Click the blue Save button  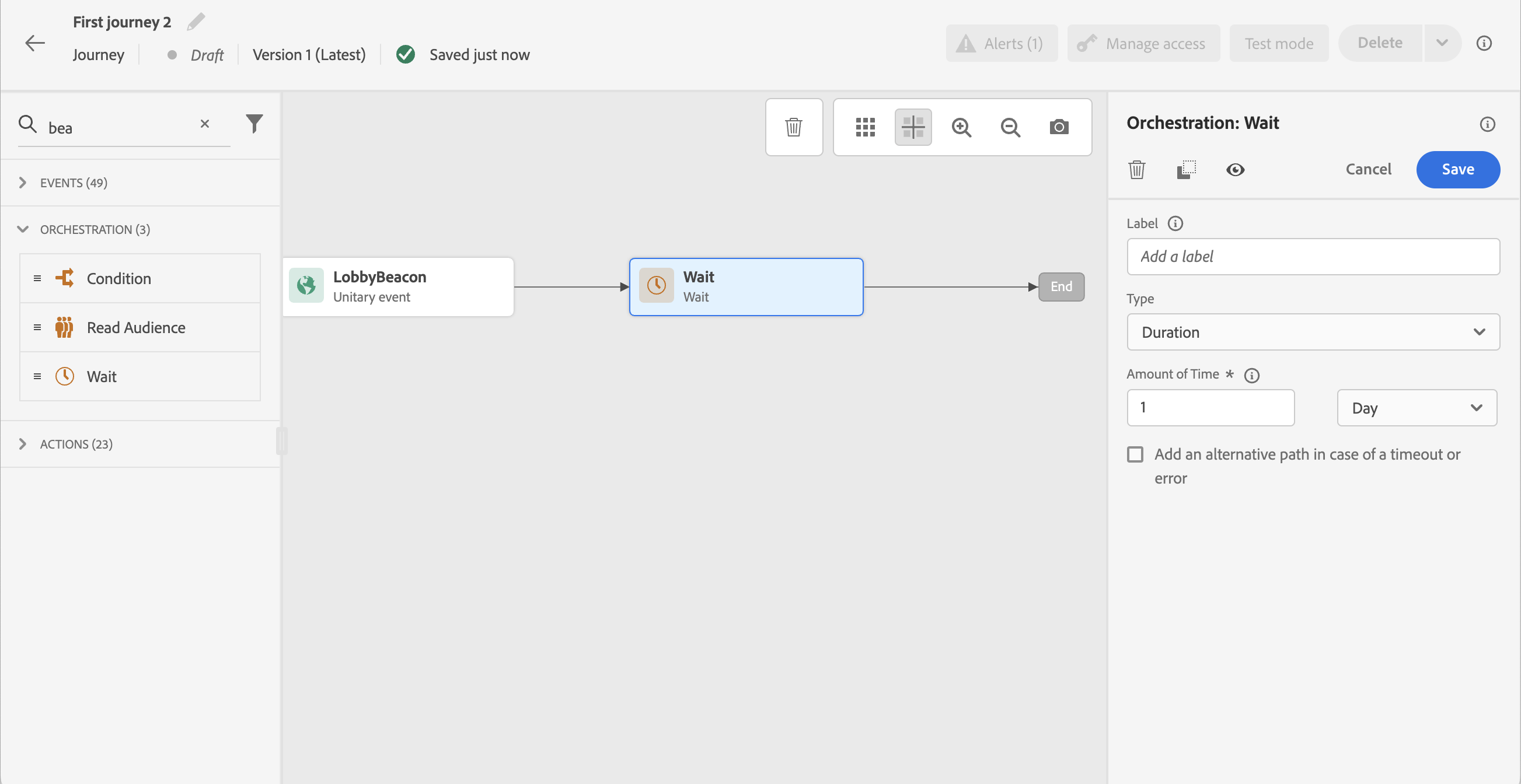pyautogui.click(x=1457, y=169)
